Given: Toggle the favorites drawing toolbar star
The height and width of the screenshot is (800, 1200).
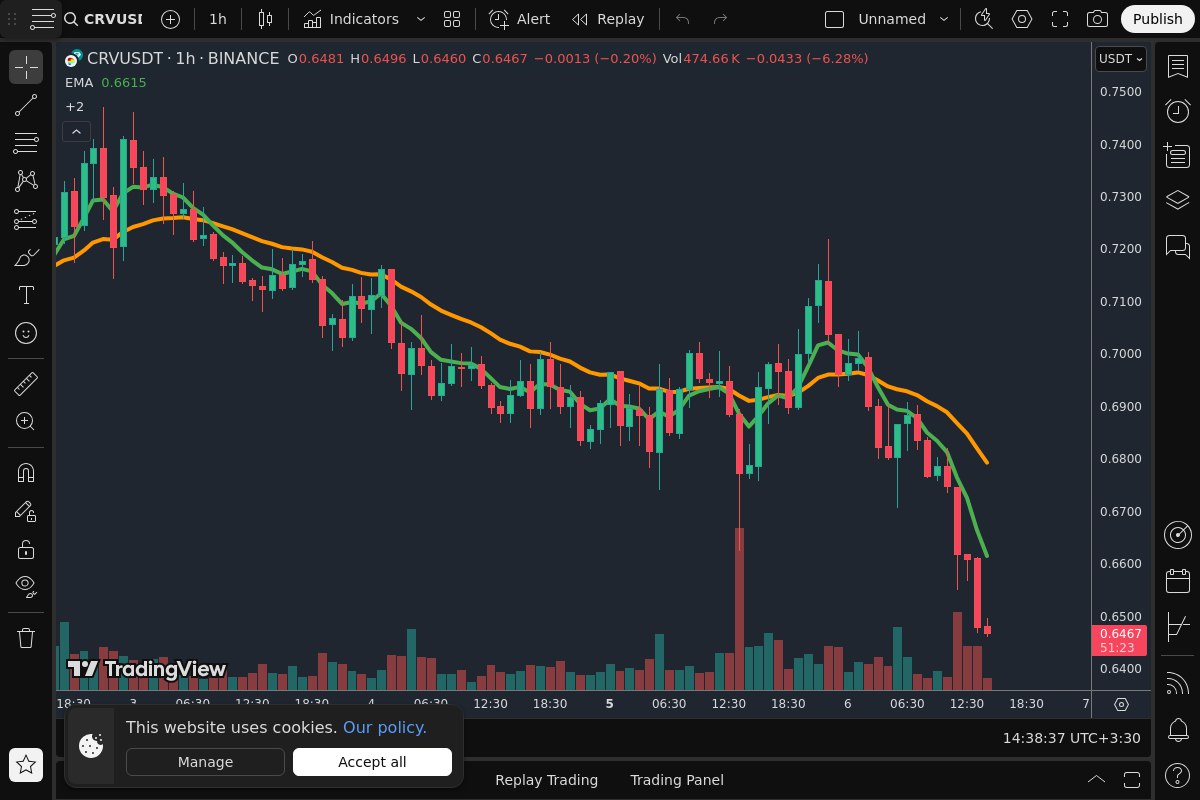Looking at the screenshot, I should 26,765.
